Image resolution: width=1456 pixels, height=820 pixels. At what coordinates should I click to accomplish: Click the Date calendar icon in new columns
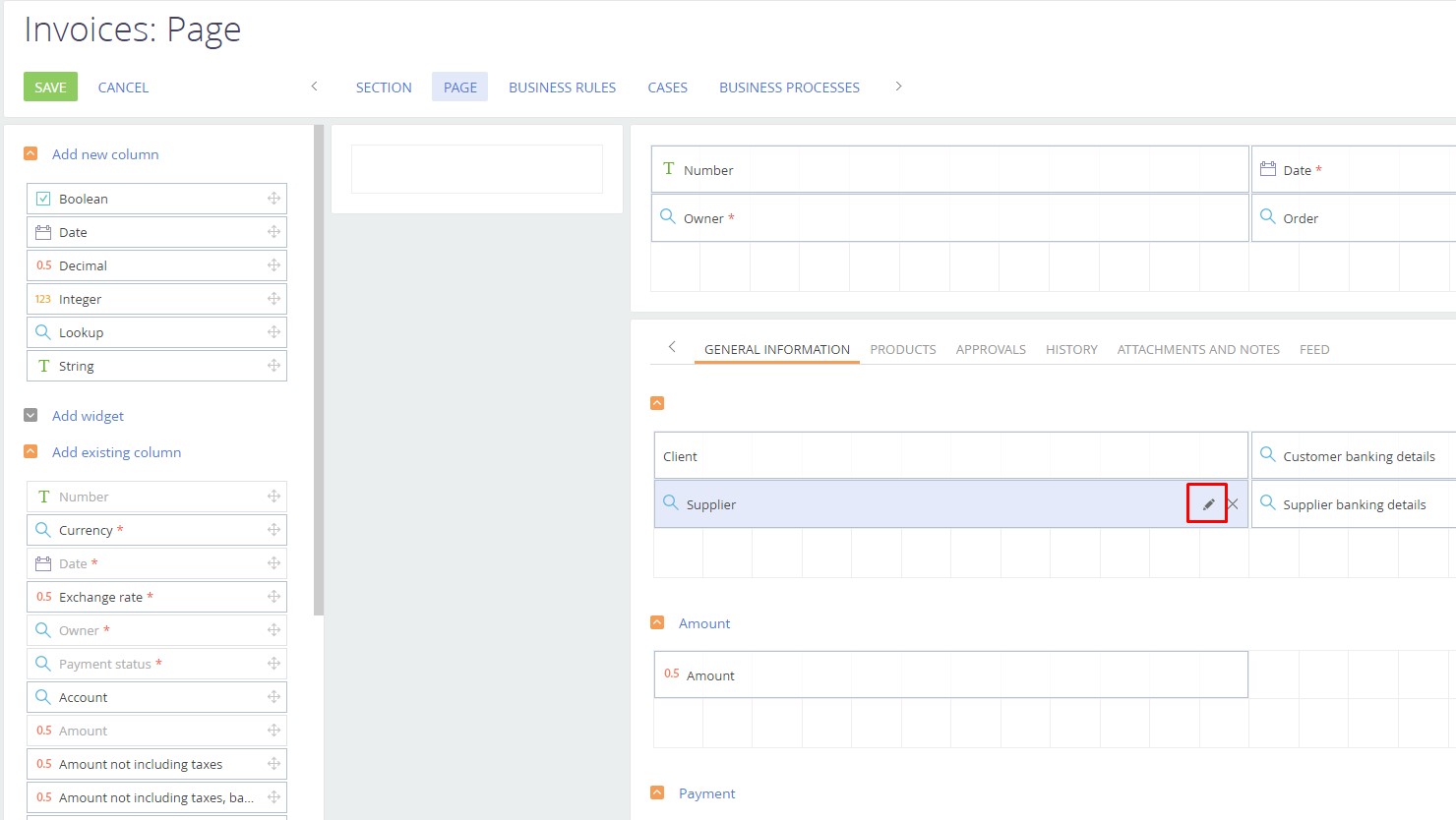(43, 232)
